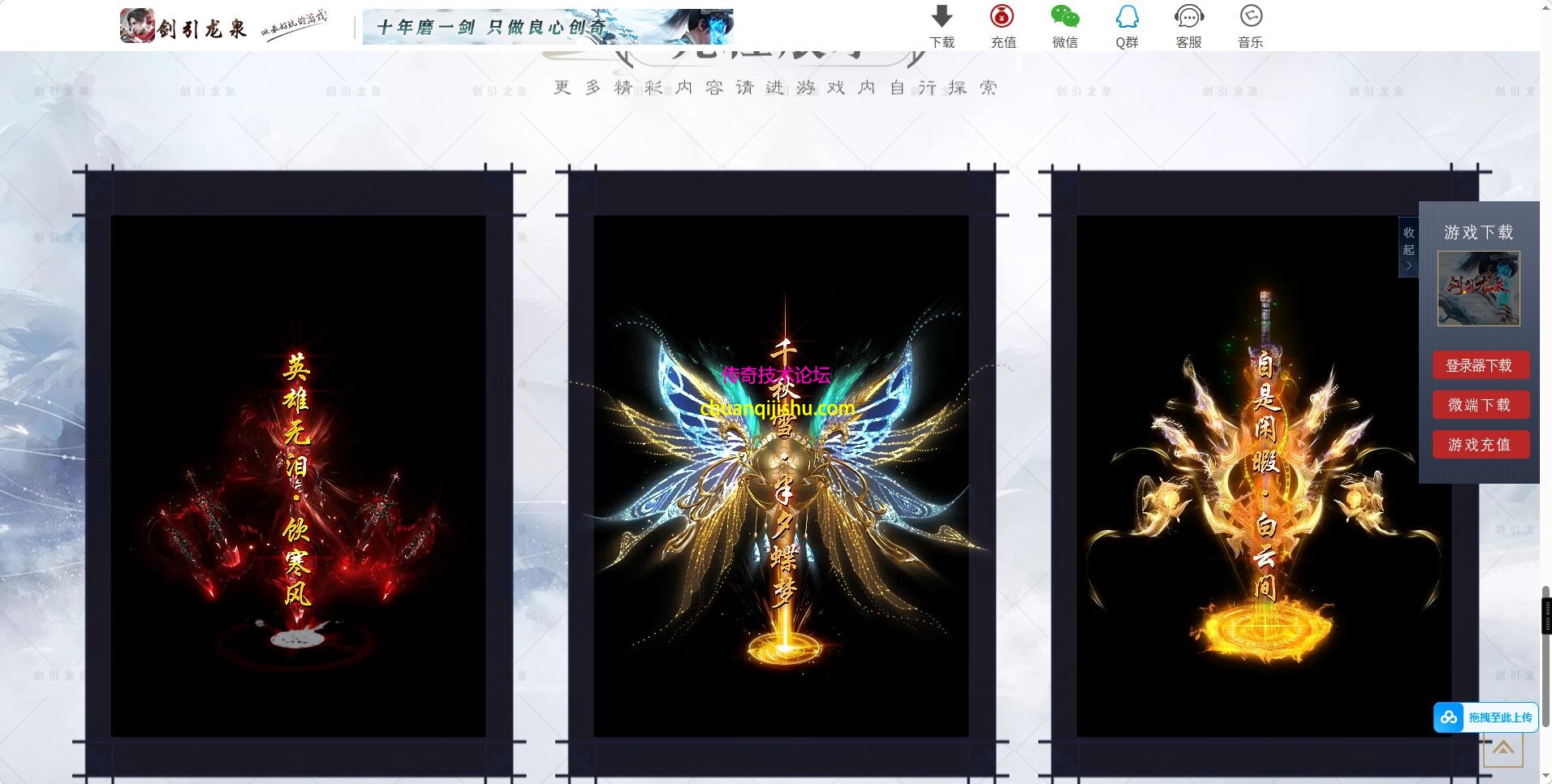
Task: Click the 登录器下载 button
Action: tap(1480, 365)
